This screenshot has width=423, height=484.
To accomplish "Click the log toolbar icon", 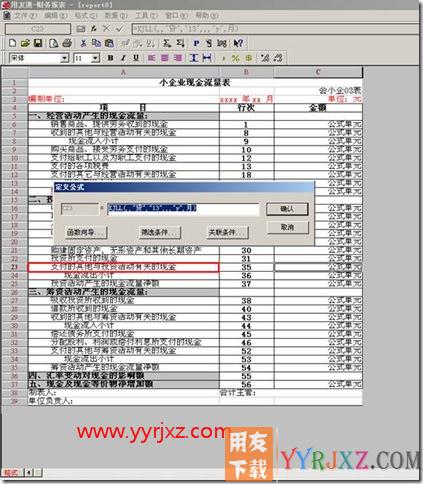I will click(222, 43).
